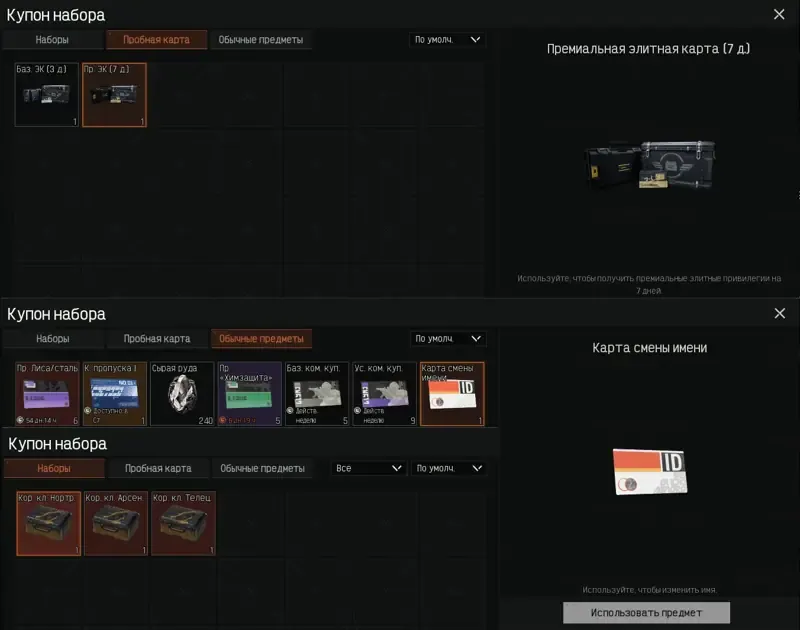Select the Баз. ЭК (3 д) card item
The height and width of the screenshot is (630, 800).
click(46, 94)
